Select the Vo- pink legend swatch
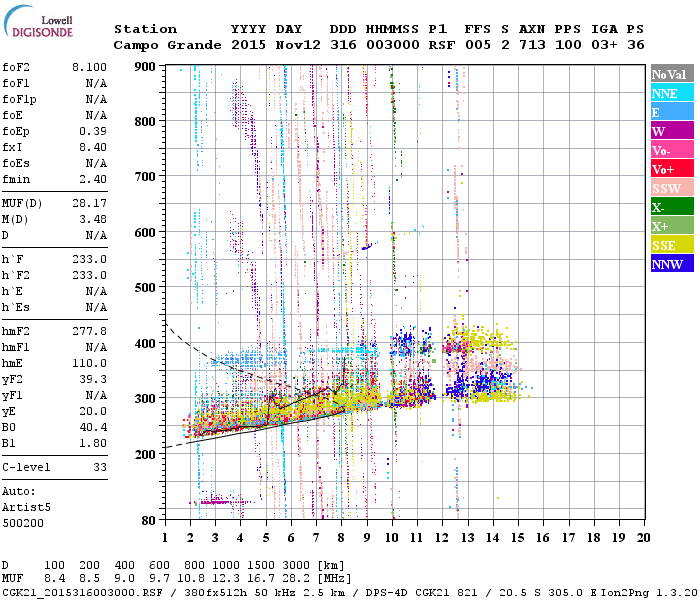This screenshot has width=700, height=600. (672, 150)
